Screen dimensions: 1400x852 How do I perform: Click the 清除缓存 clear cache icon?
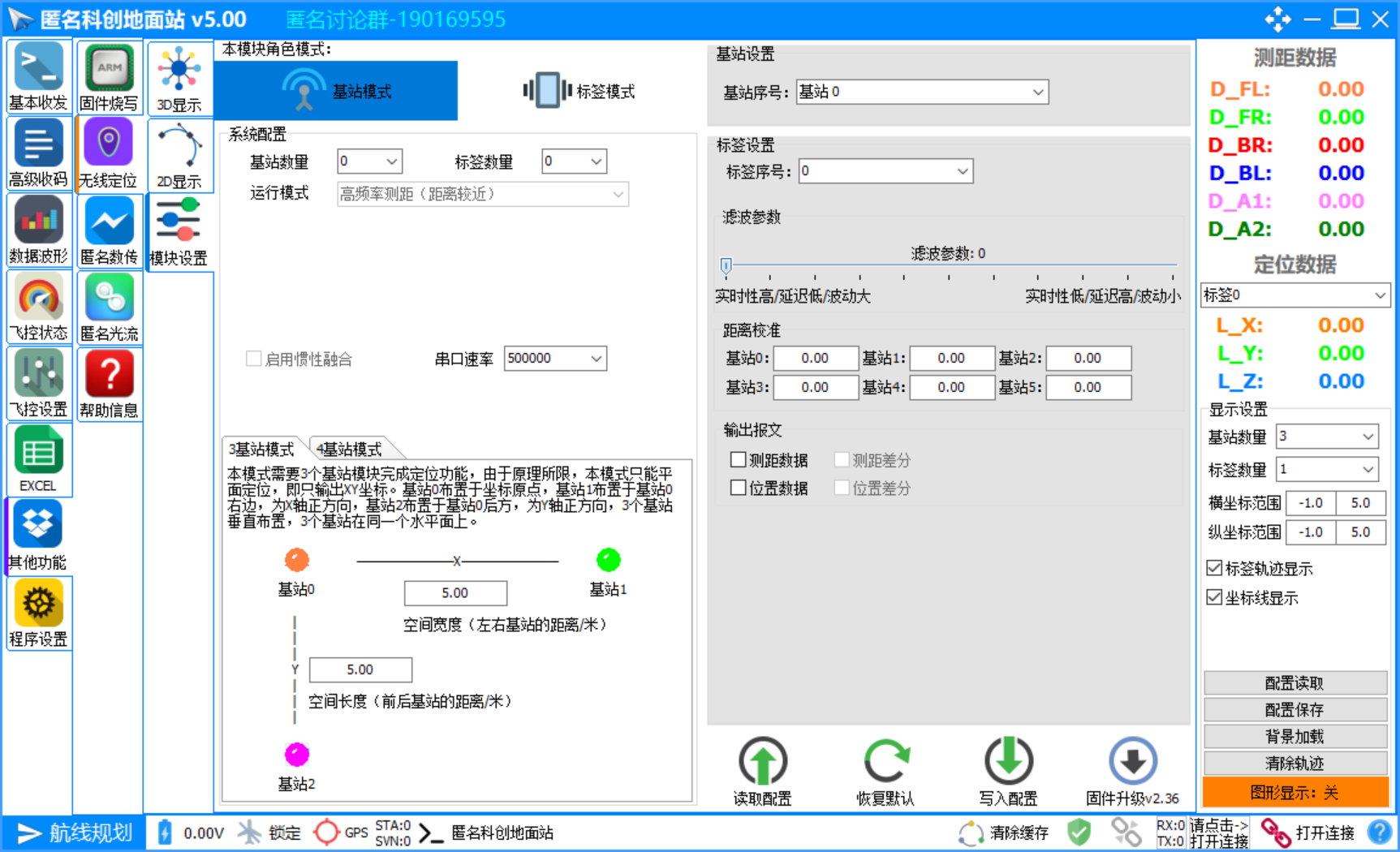pos(1003,833)
